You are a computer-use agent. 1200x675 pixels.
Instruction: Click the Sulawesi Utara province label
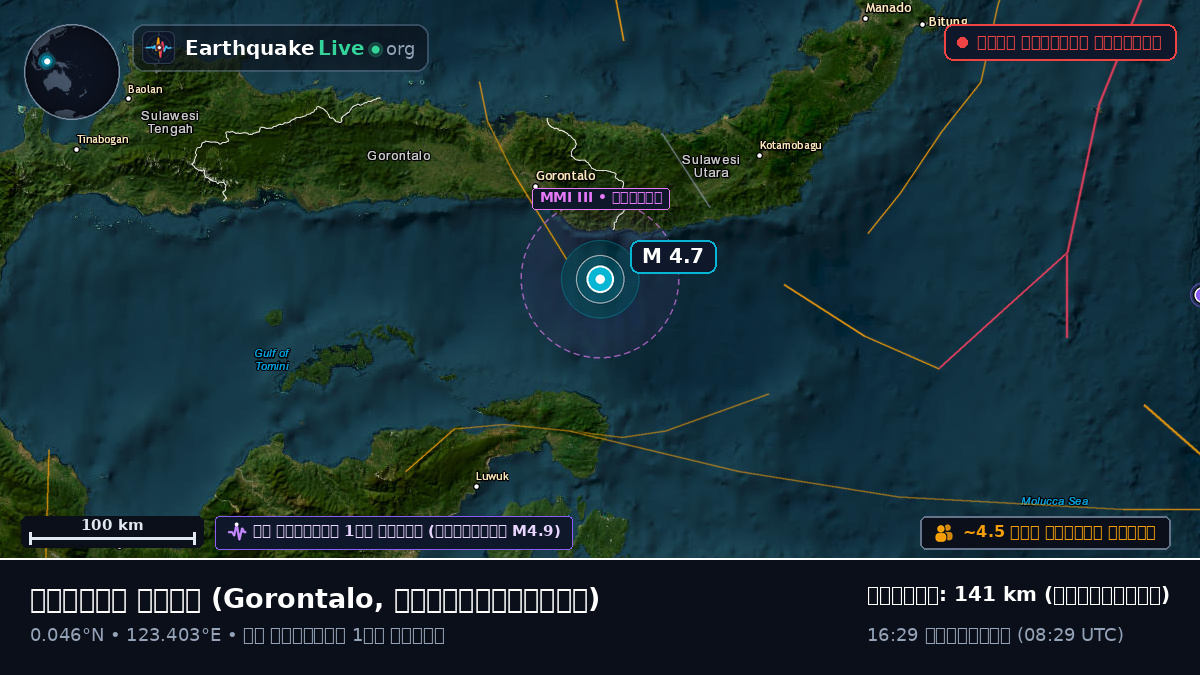pos(711,166)
